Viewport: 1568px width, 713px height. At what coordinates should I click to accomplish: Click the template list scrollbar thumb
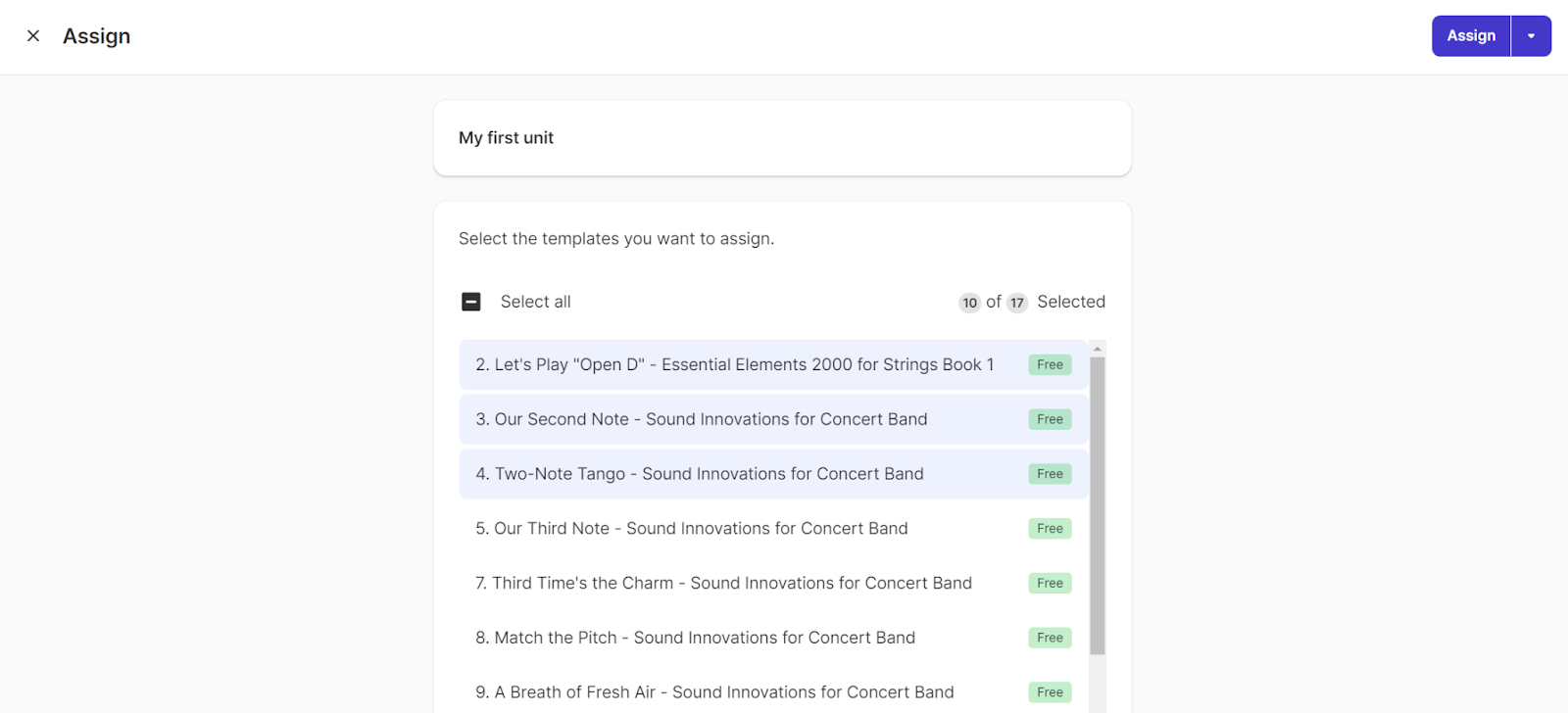coord(1098,505)
